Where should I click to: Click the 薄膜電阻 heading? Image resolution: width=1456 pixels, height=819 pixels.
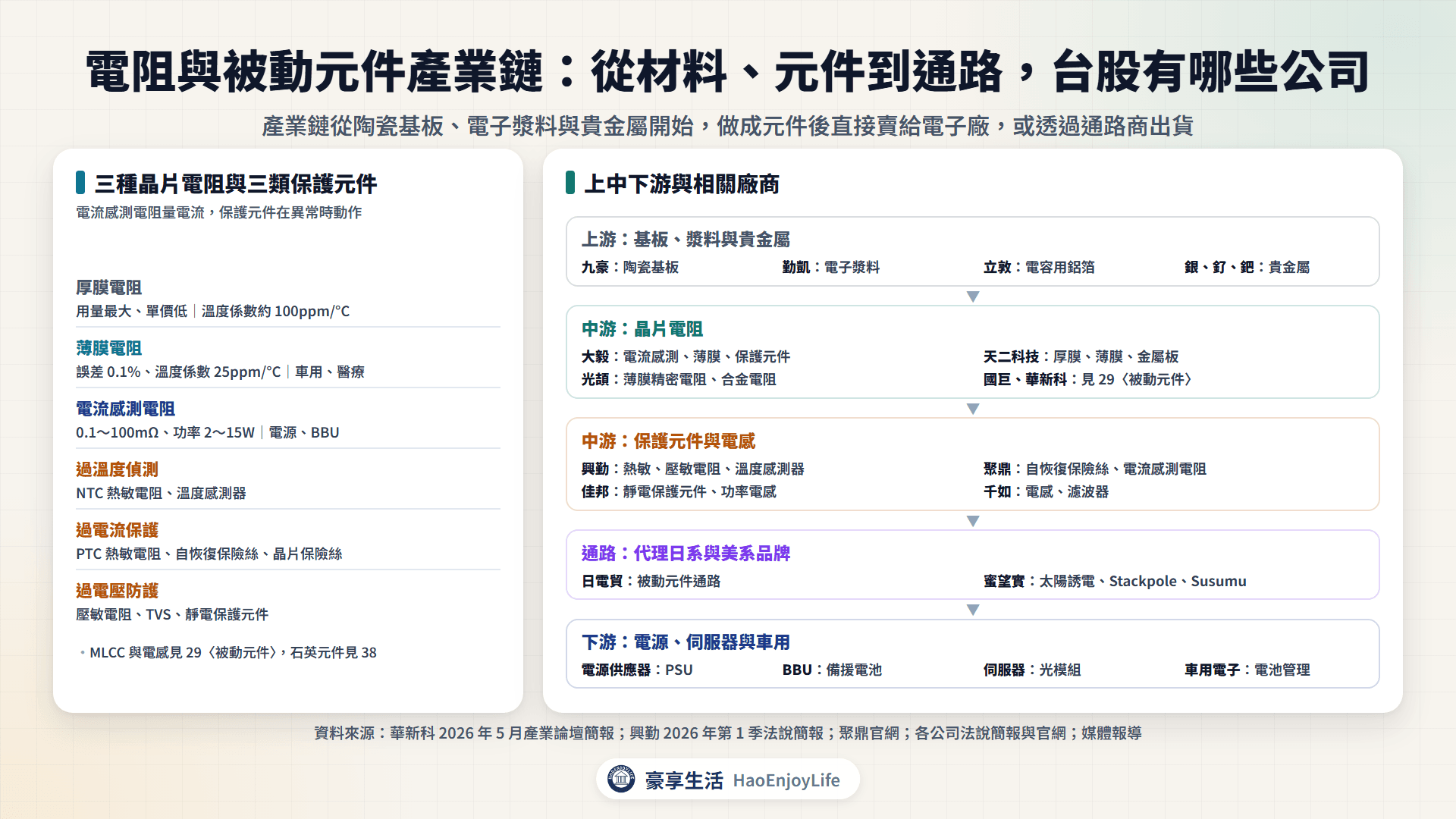coord(109,348)
